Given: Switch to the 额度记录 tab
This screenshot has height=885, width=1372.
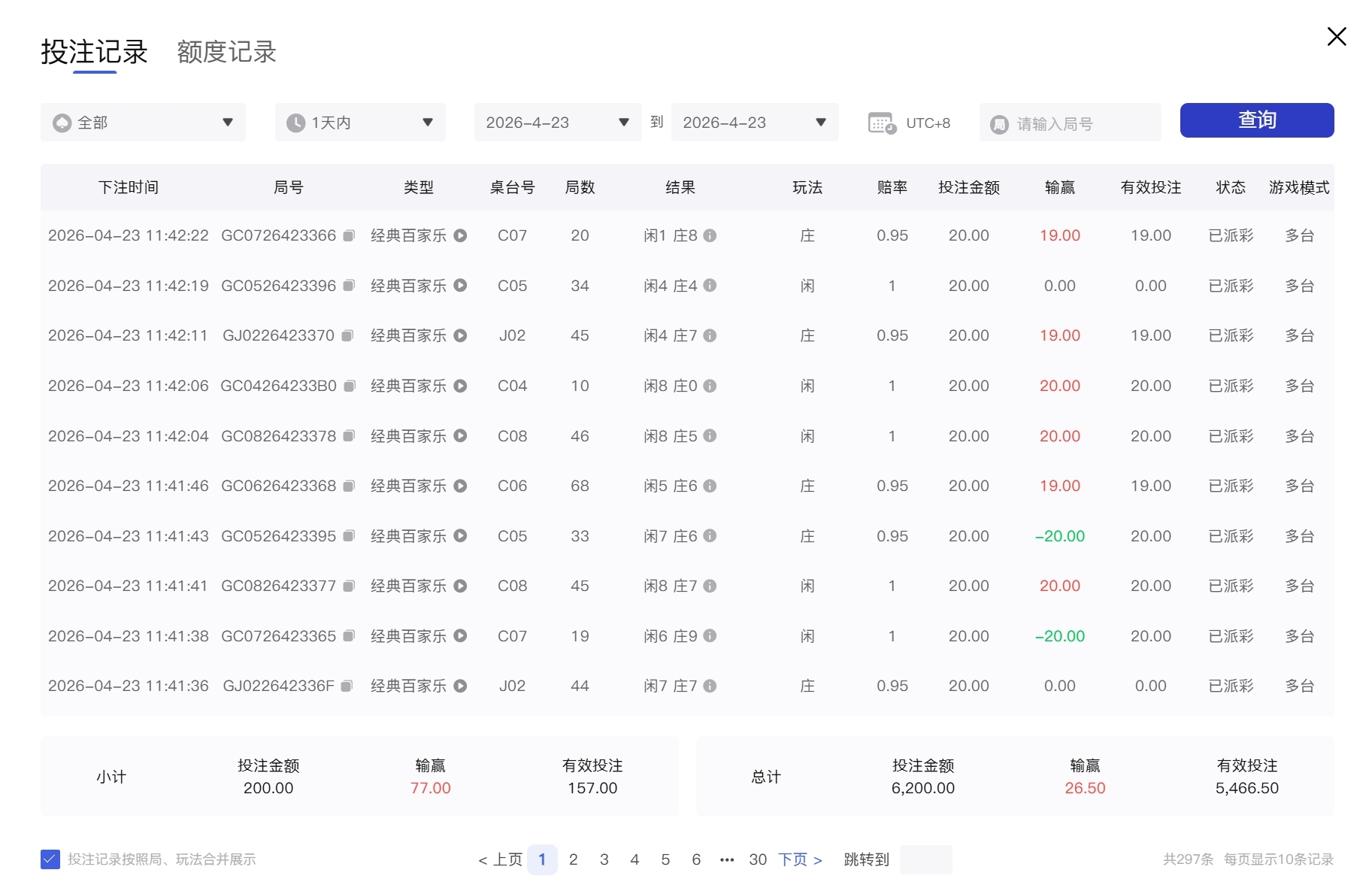Looking at the screenshot, I should (226, 53).
